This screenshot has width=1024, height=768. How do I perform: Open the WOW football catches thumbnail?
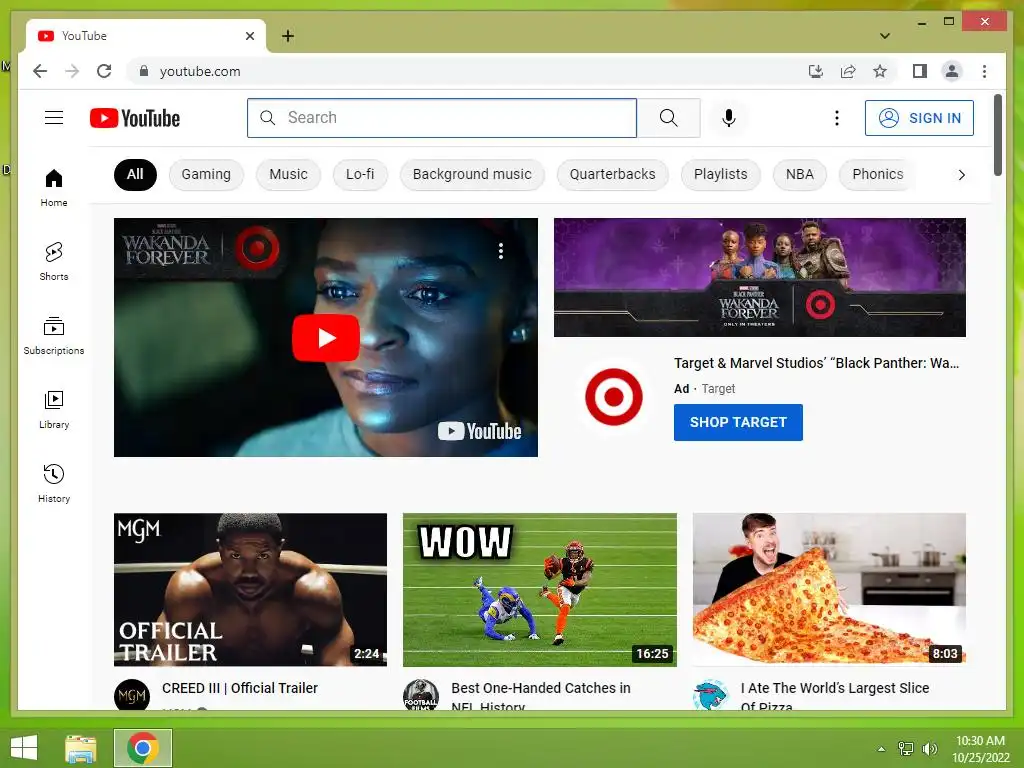coord(539,590)
